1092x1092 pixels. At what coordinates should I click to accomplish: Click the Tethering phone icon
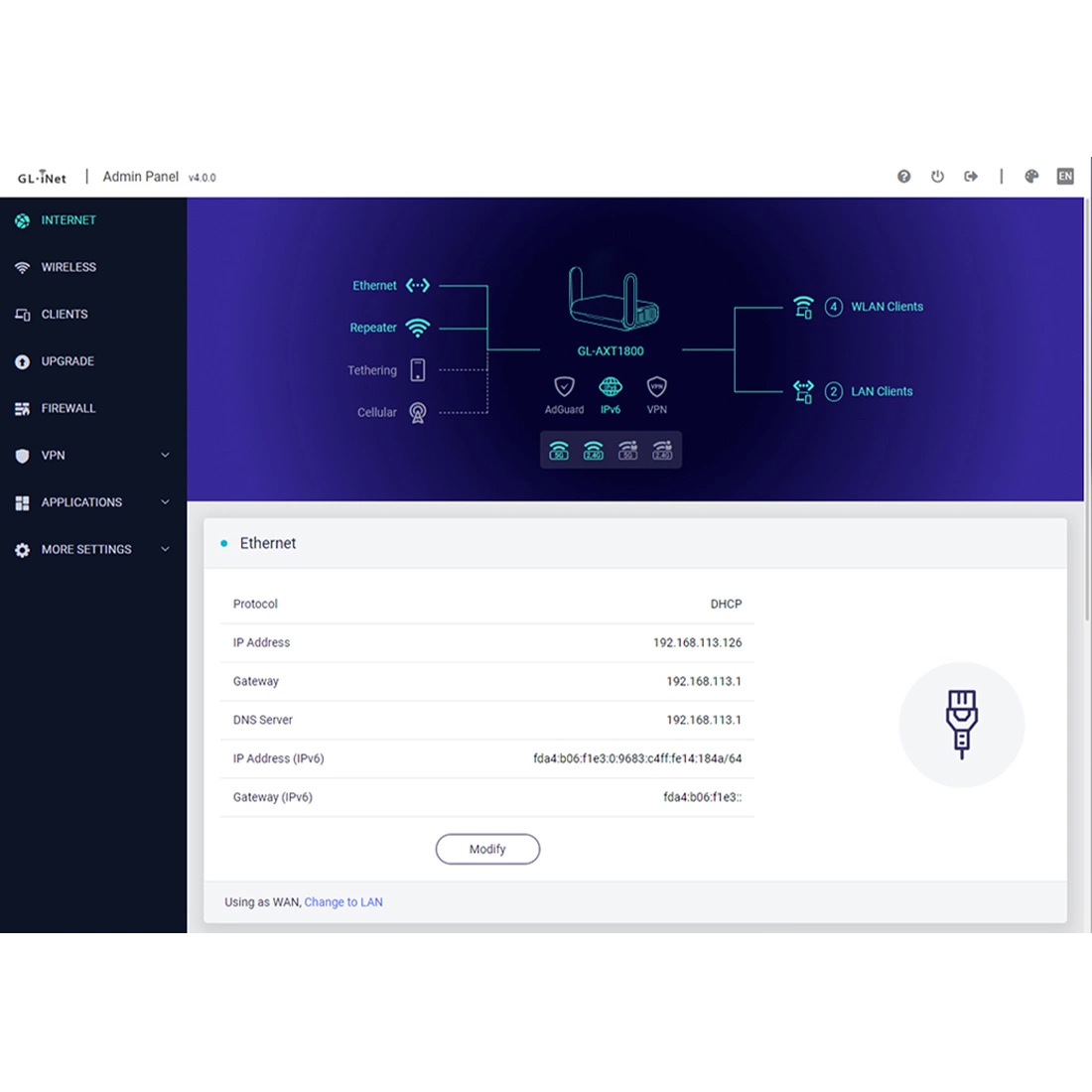418,370
